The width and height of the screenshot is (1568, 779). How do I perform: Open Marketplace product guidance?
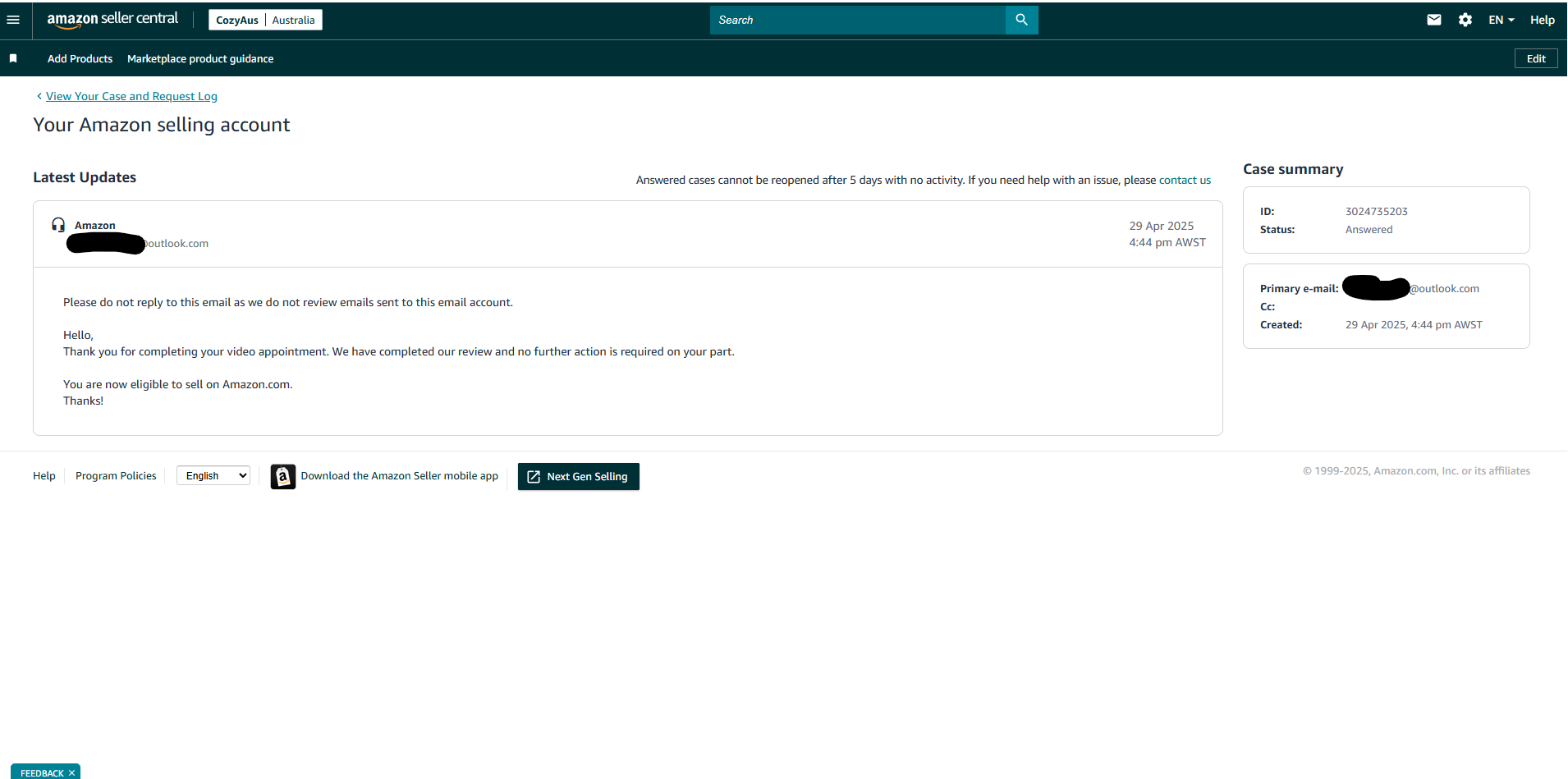200,58
